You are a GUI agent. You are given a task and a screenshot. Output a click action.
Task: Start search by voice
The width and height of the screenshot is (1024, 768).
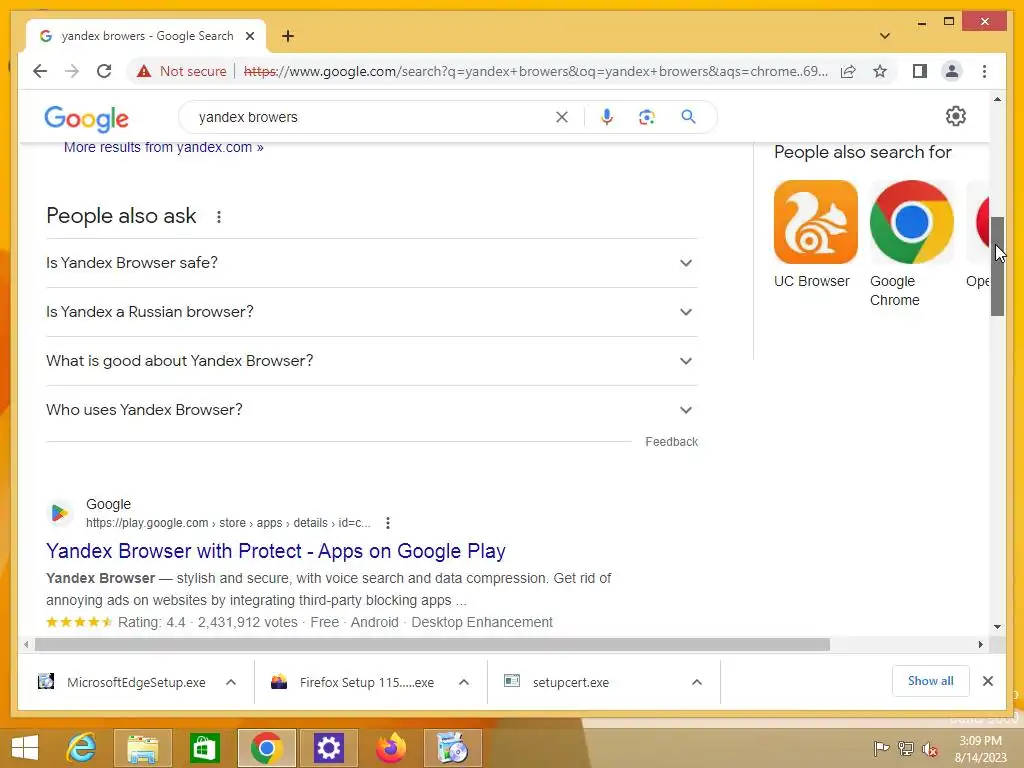[607, 117]
